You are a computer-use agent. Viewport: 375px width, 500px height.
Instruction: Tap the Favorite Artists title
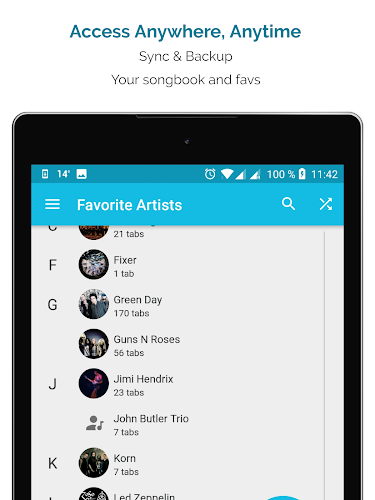click(x=129, y=205)
